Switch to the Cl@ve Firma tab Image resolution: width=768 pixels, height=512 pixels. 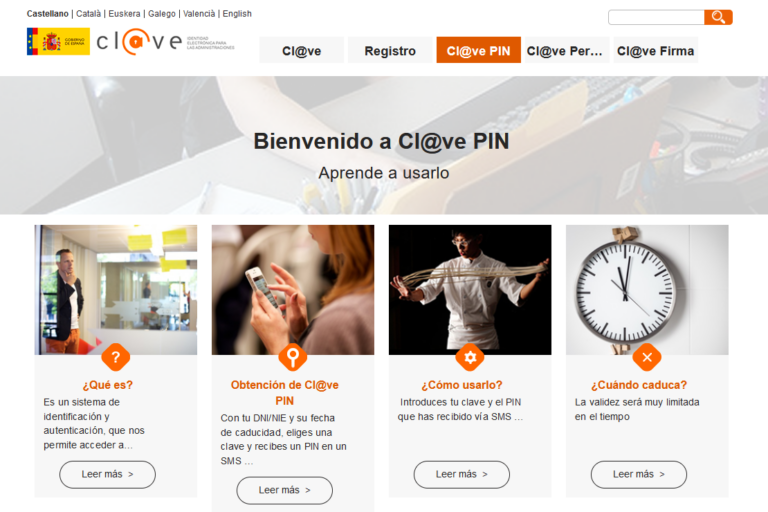pos(655,50)
